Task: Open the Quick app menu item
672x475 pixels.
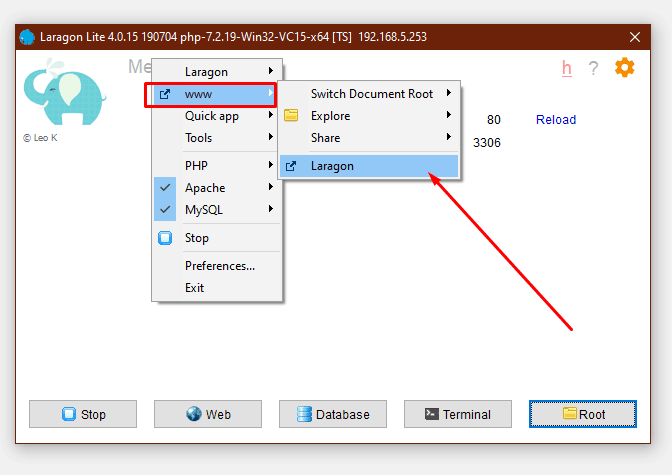Action: [217, 116]
